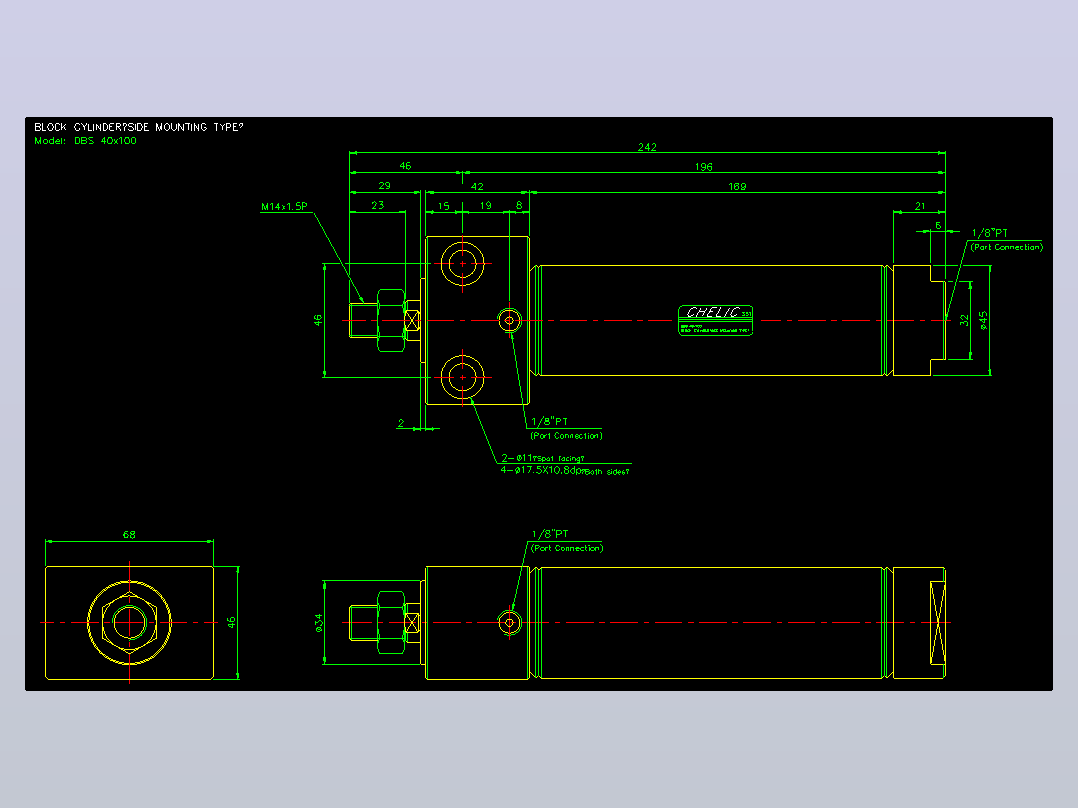Click the ø34 diameter dimension
1078x808 pixels.
[318, 622]
